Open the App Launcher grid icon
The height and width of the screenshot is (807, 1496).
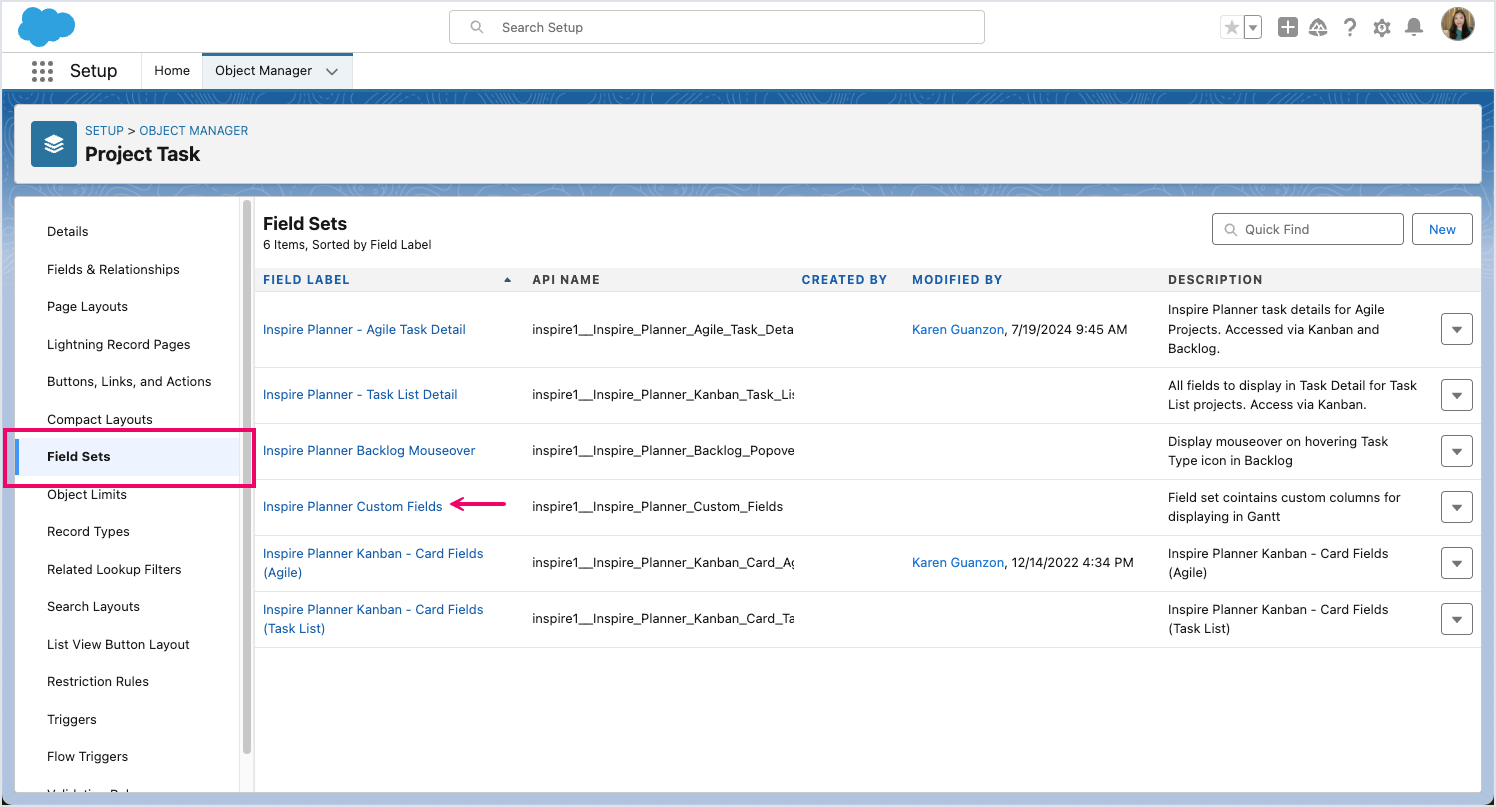[42, 71]
